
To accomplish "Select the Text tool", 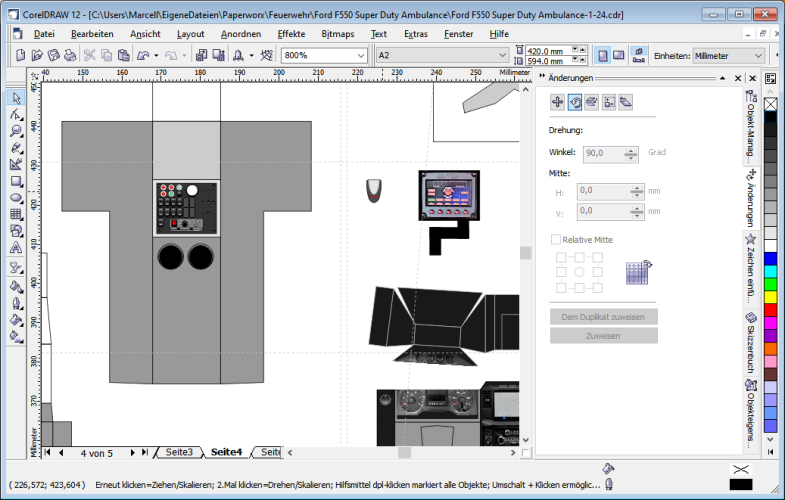I will [x=16, y=248].
